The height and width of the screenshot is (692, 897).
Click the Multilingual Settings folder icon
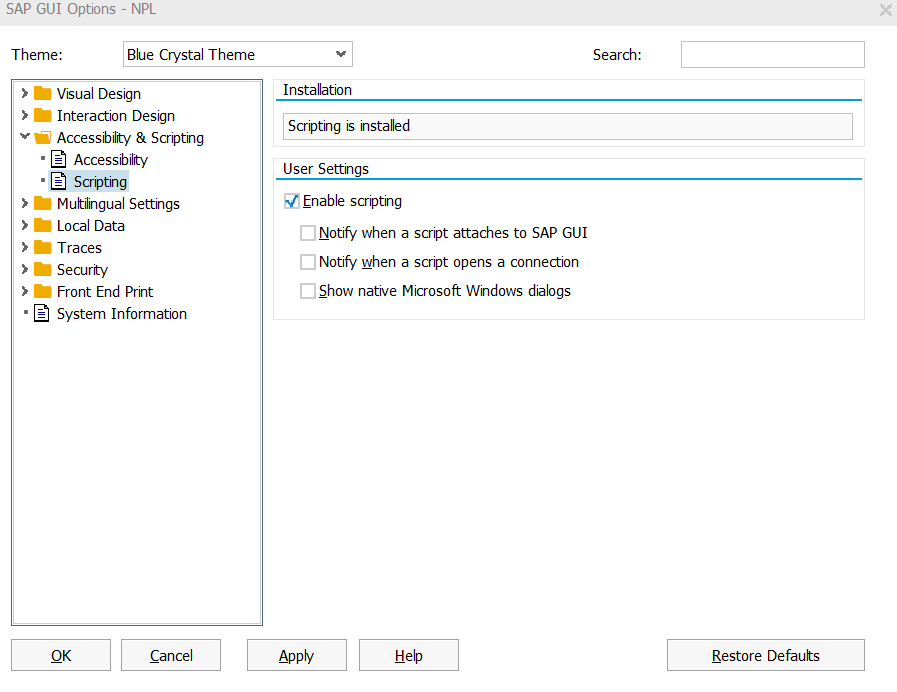(42, 203)
